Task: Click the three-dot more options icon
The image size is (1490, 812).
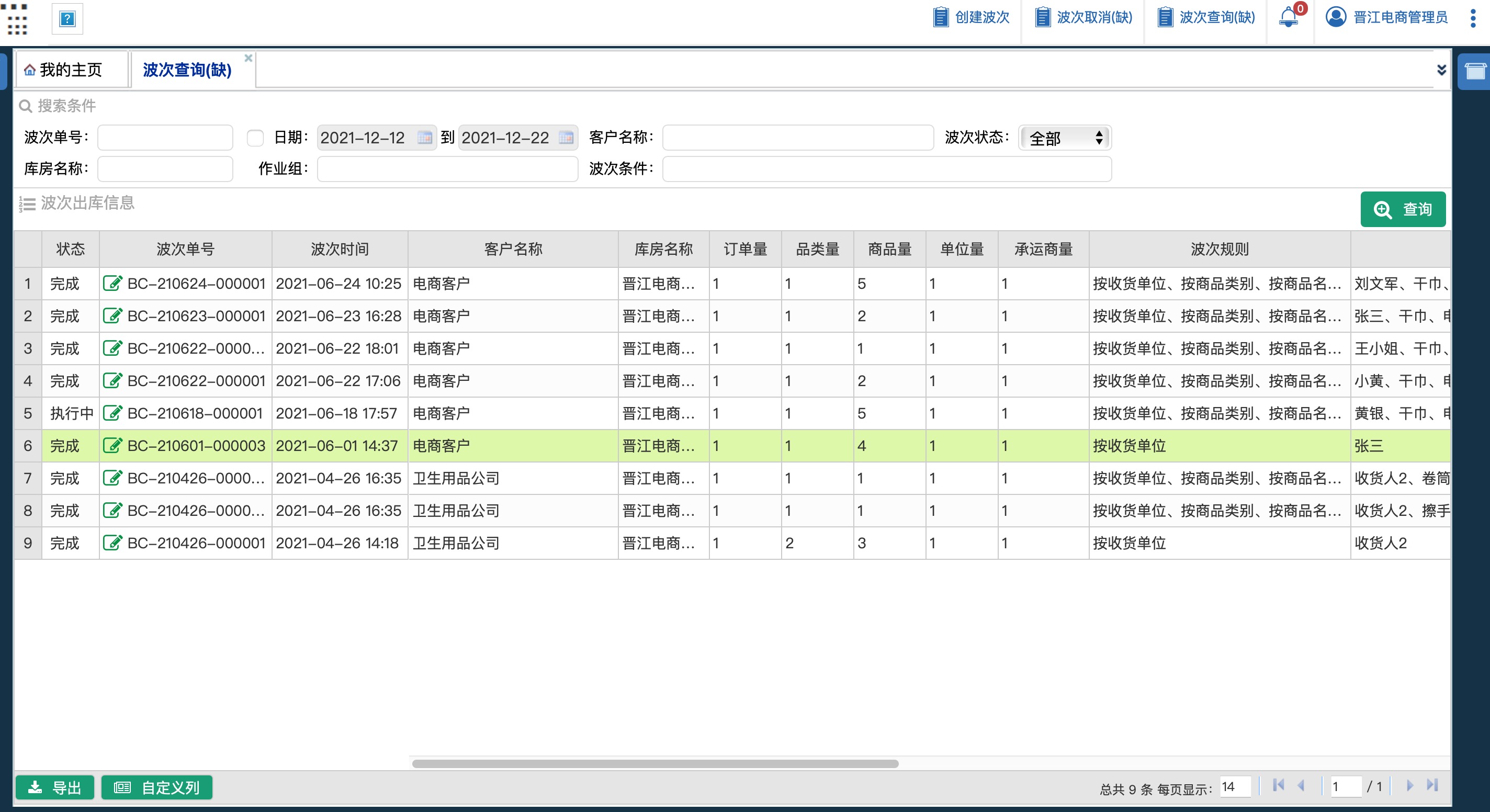Action: (x=1473, y=18)
